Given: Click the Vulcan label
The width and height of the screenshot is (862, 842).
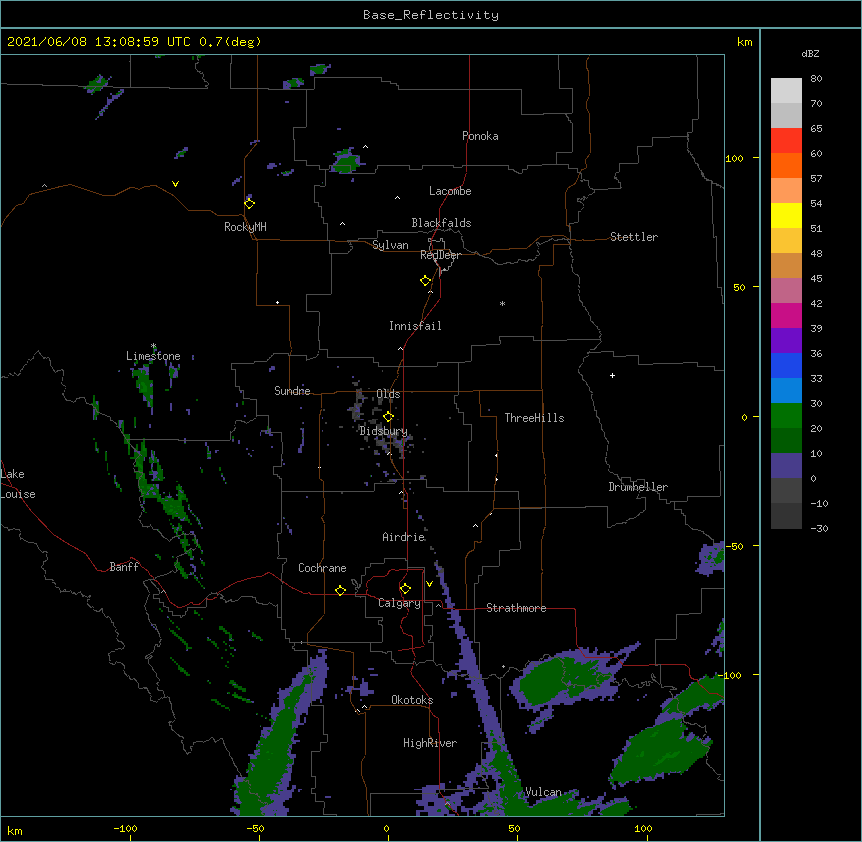Looking at the screenshot, I should (x=543, y=792).
